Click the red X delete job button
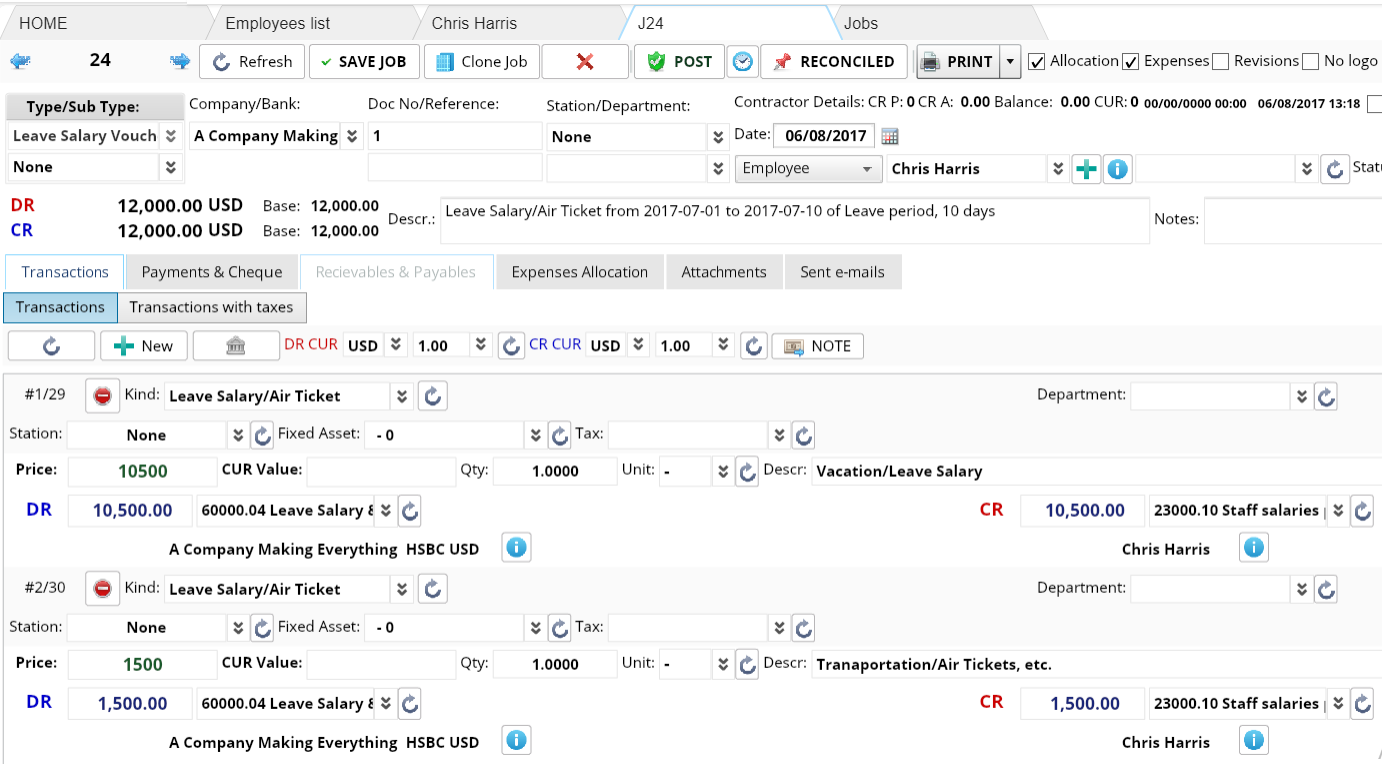The image size is (1382, 764). pos(585,62)
